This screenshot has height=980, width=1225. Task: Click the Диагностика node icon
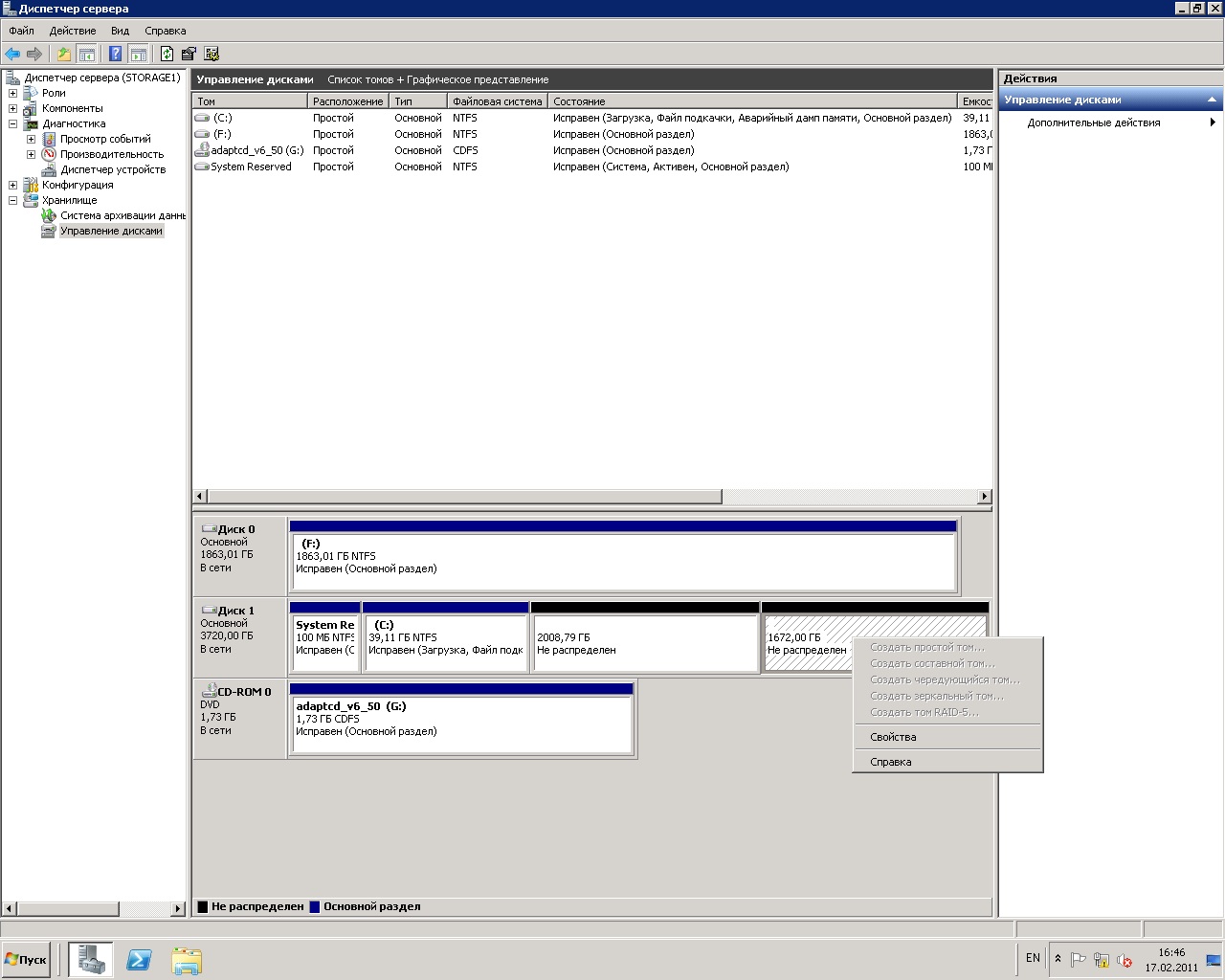tap(31, 123)
